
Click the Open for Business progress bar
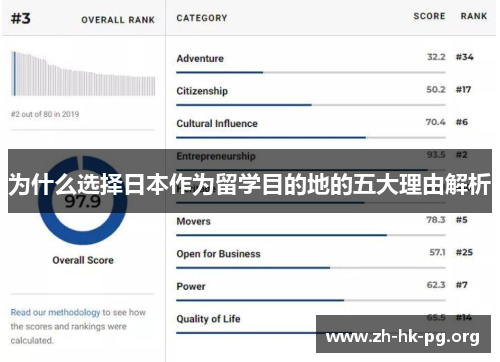click(x=311, y=268)
